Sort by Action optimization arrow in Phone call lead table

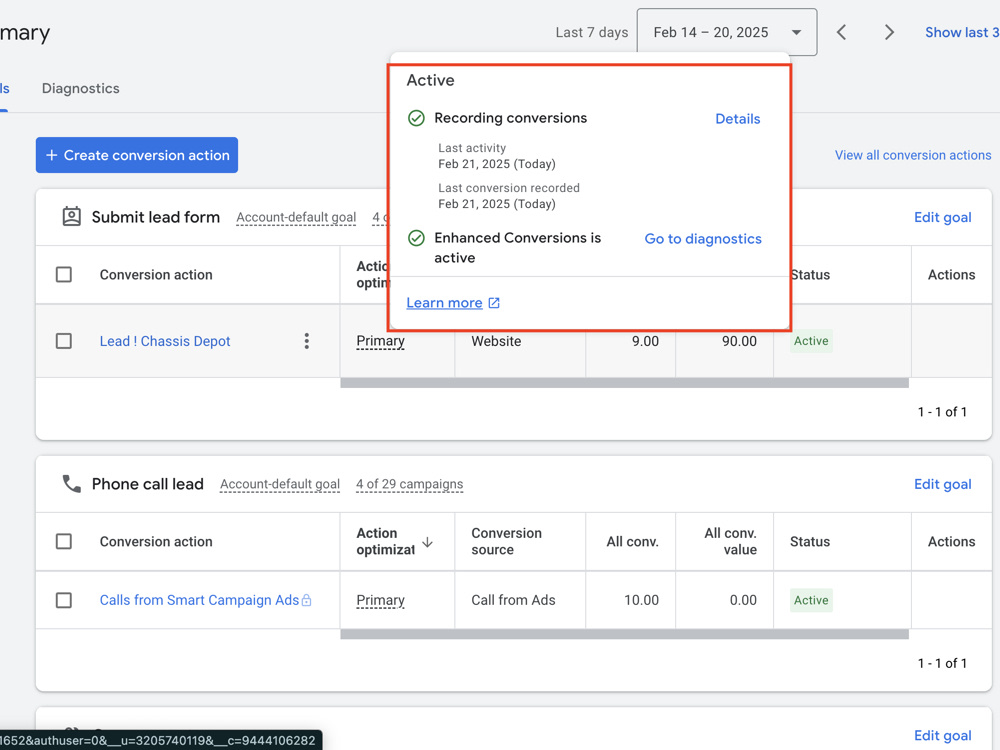[427, 542]
